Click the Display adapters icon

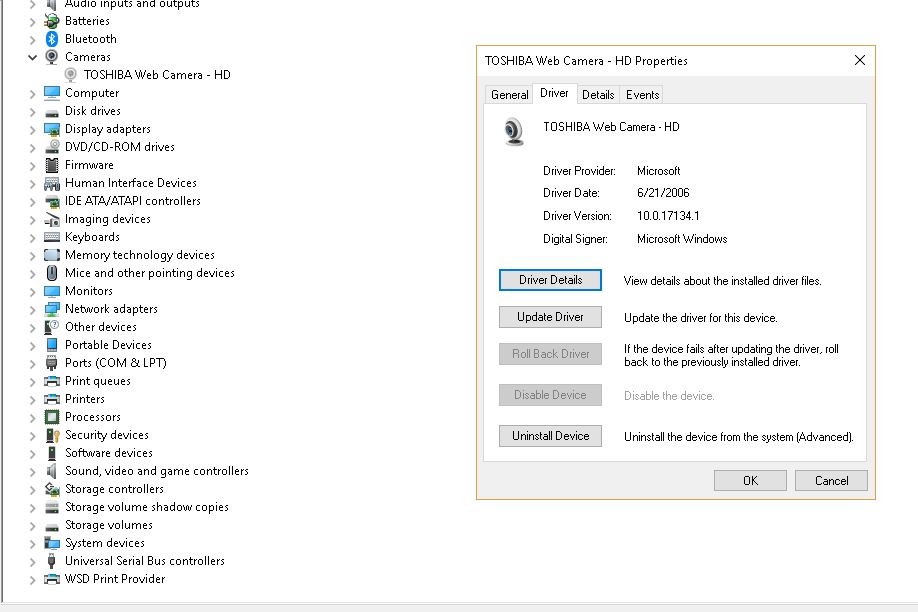pyautogui.click(x=52, y=129)
